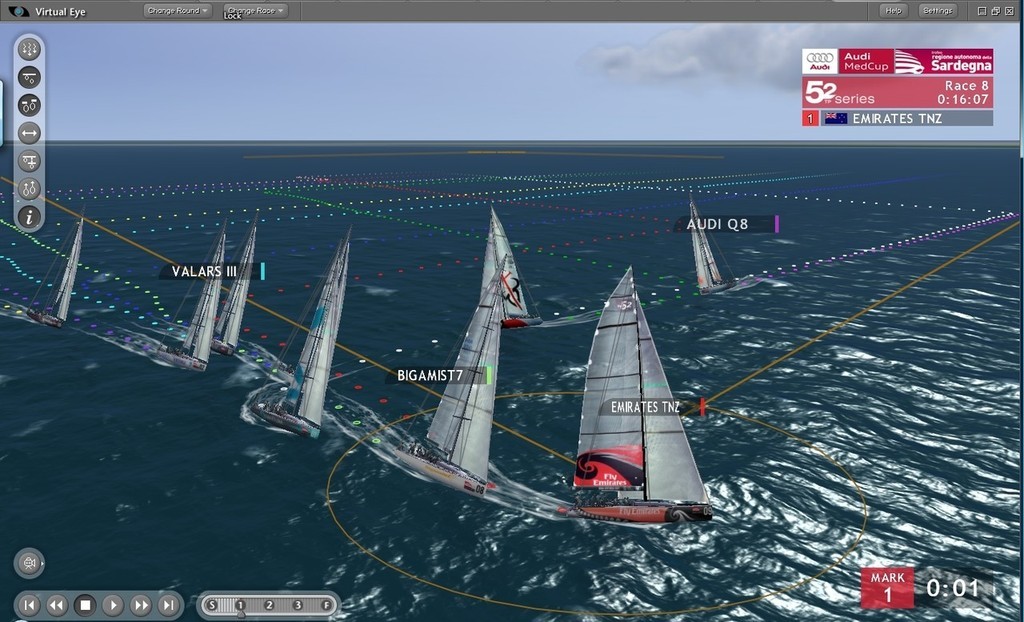Fast forward the race replay
Image resolution: width=1024 pixels, height=622 pixels.
[x=141, y=605]
